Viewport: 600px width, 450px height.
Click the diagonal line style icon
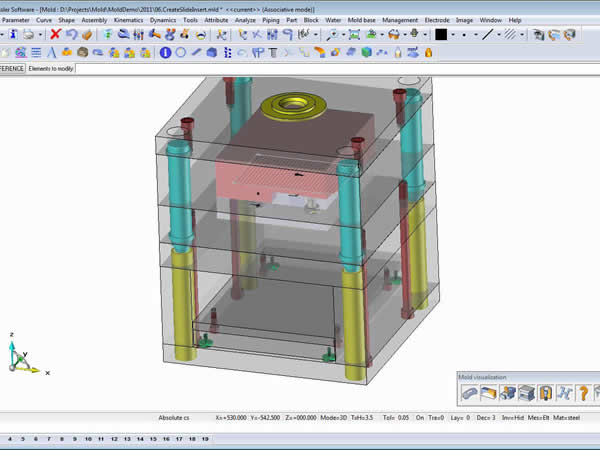487,35
